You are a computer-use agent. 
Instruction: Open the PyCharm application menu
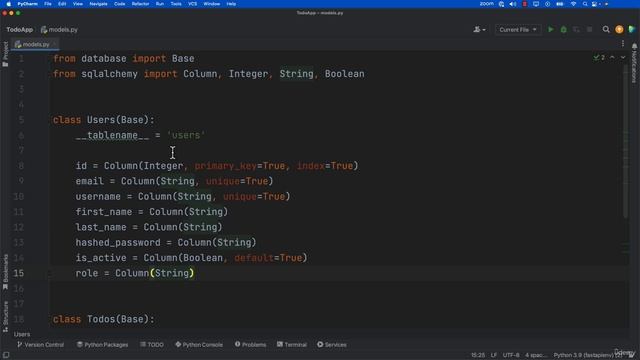(27, 4)
